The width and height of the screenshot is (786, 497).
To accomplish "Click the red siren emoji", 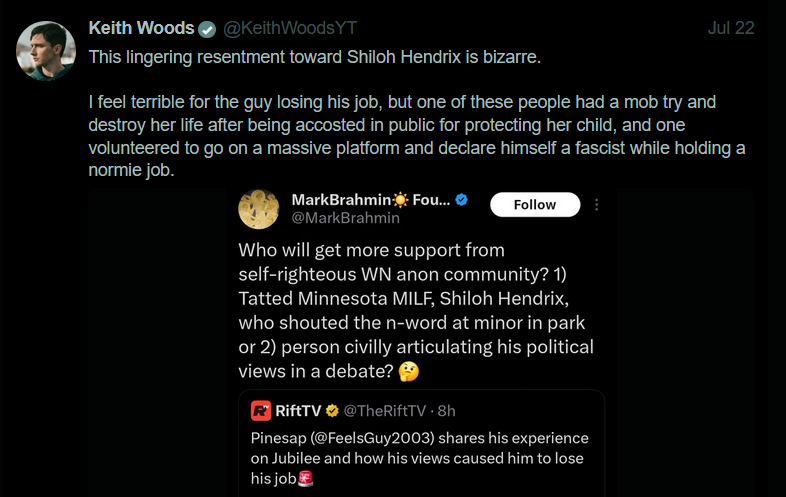I will click(306, 479).
